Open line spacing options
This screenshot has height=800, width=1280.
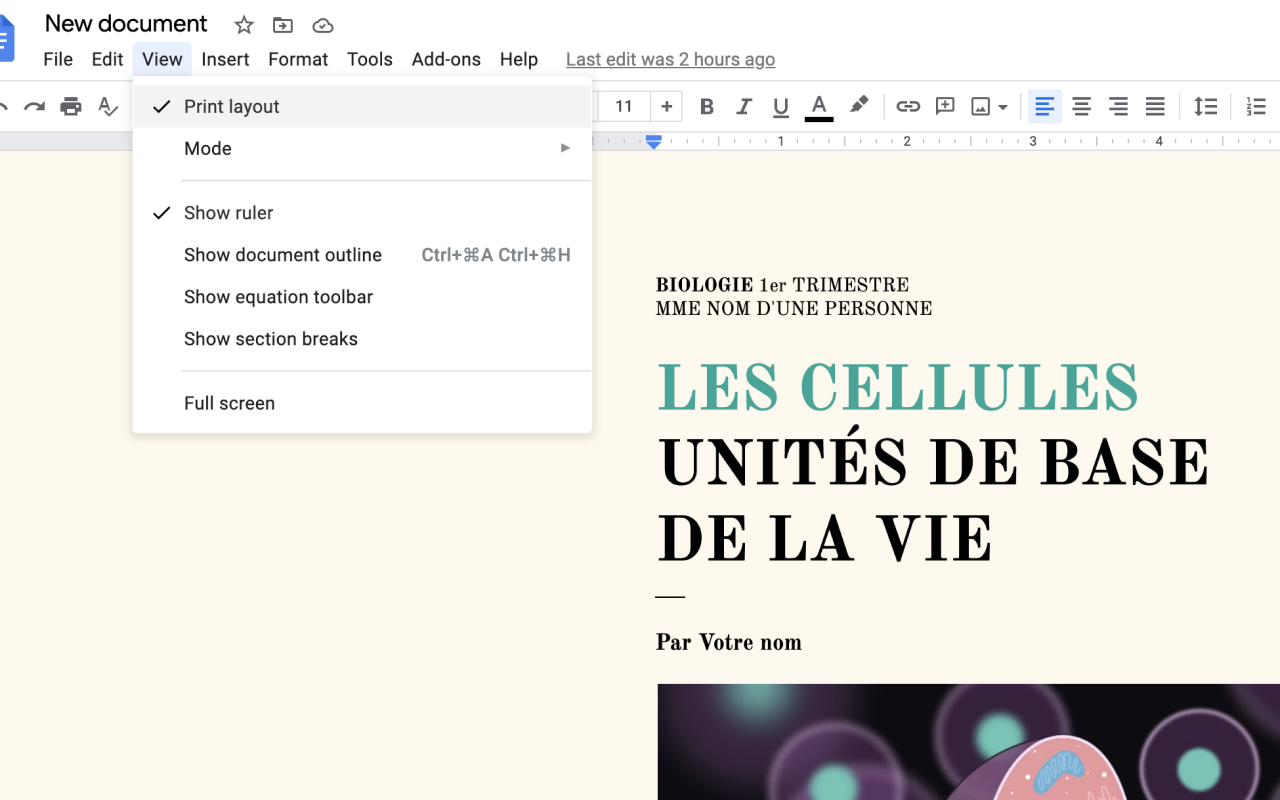(x=1206, y=106)
